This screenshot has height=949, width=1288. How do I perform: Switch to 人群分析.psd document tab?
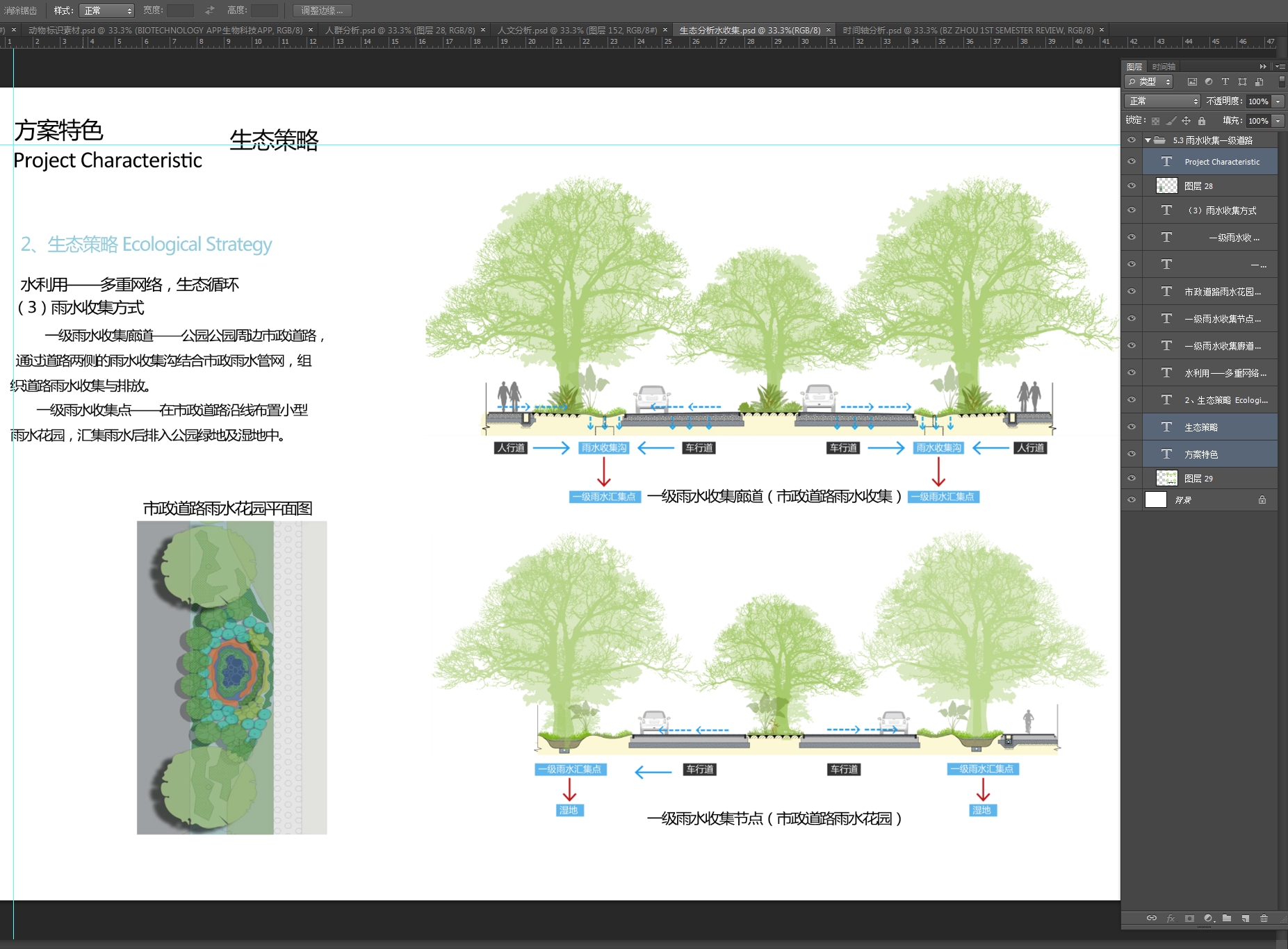tap(400, 31)
